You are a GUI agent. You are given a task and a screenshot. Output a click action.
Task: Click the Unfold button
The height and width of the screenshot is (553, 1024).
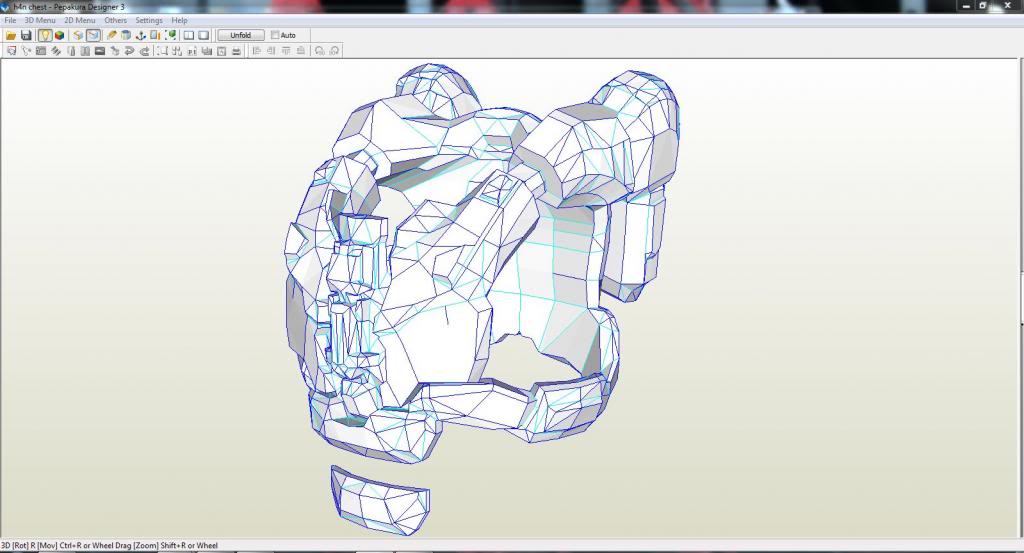pos(240,35)
